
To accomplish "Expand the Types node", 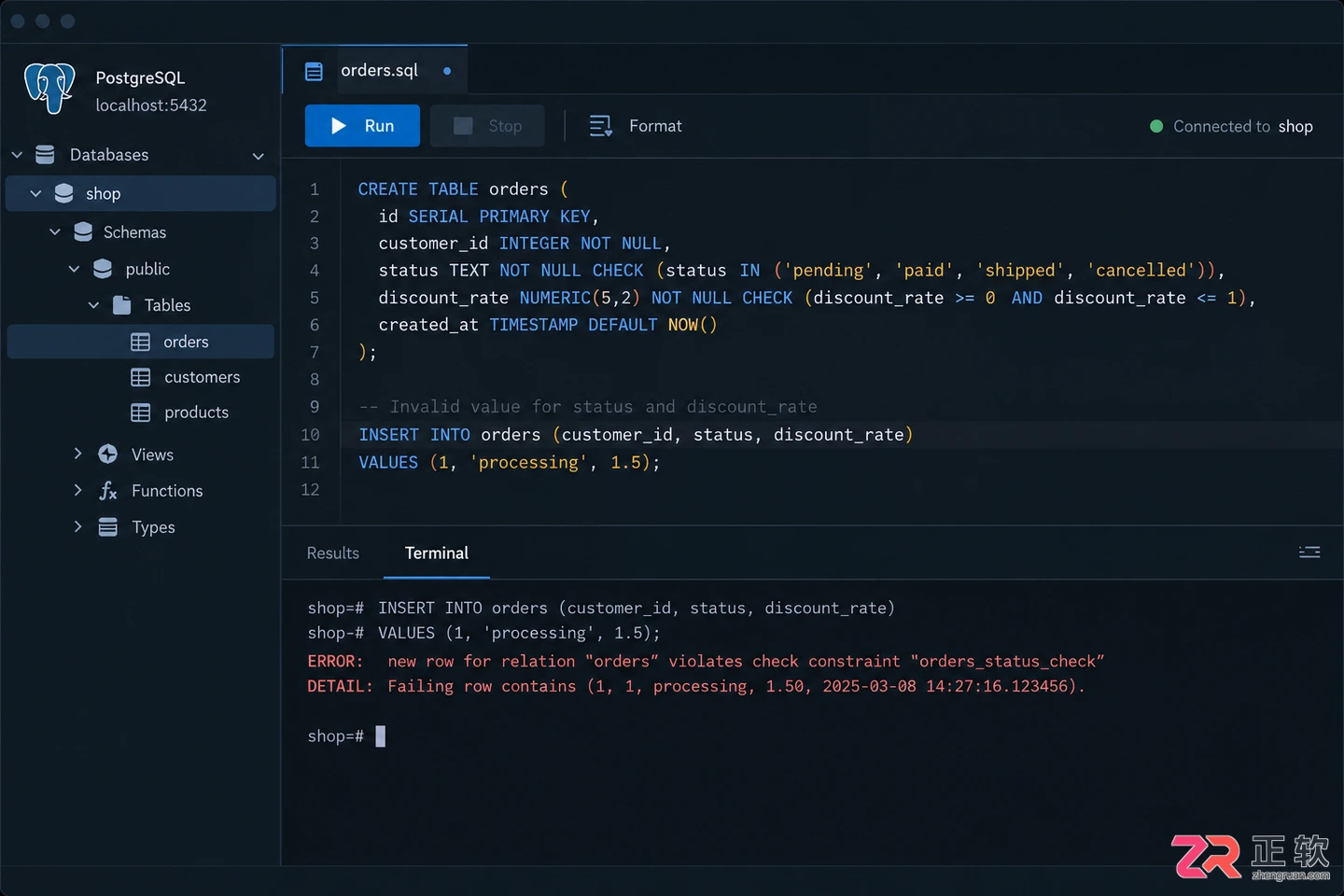I will [x=78, y=526].
